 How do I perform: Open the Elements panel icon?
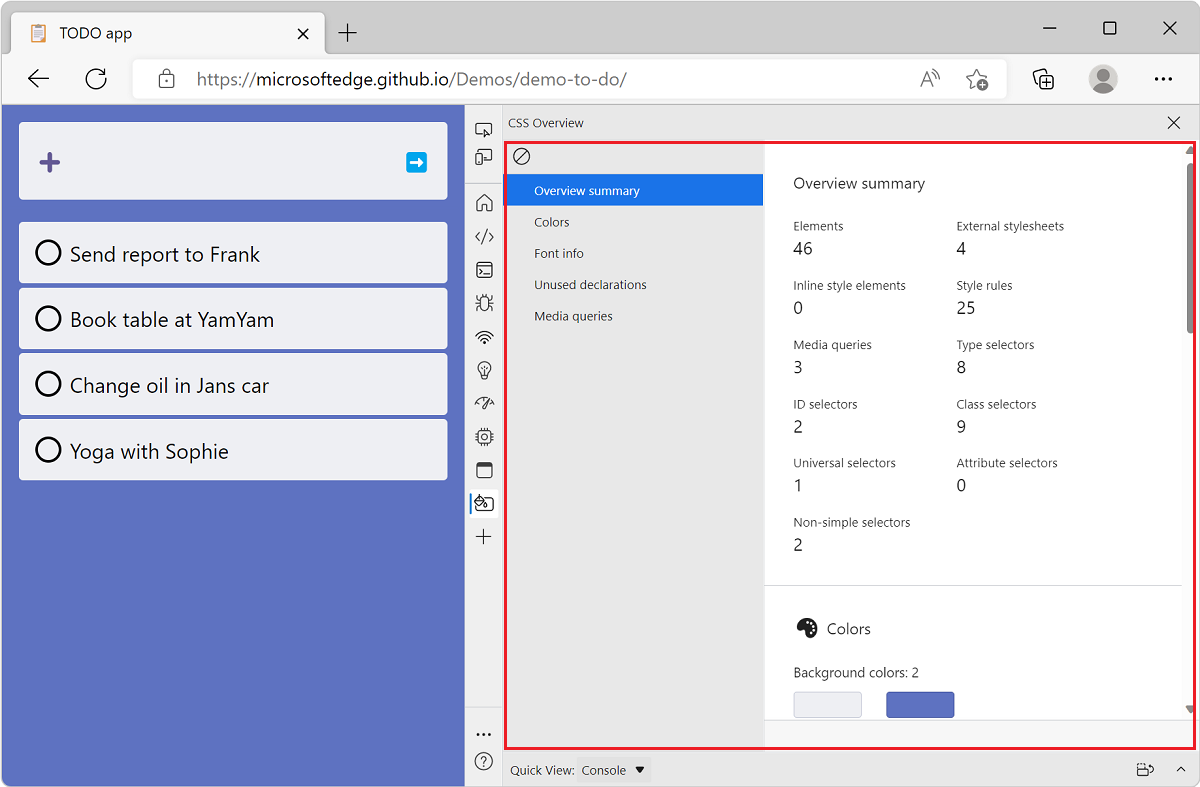point(483,236)
